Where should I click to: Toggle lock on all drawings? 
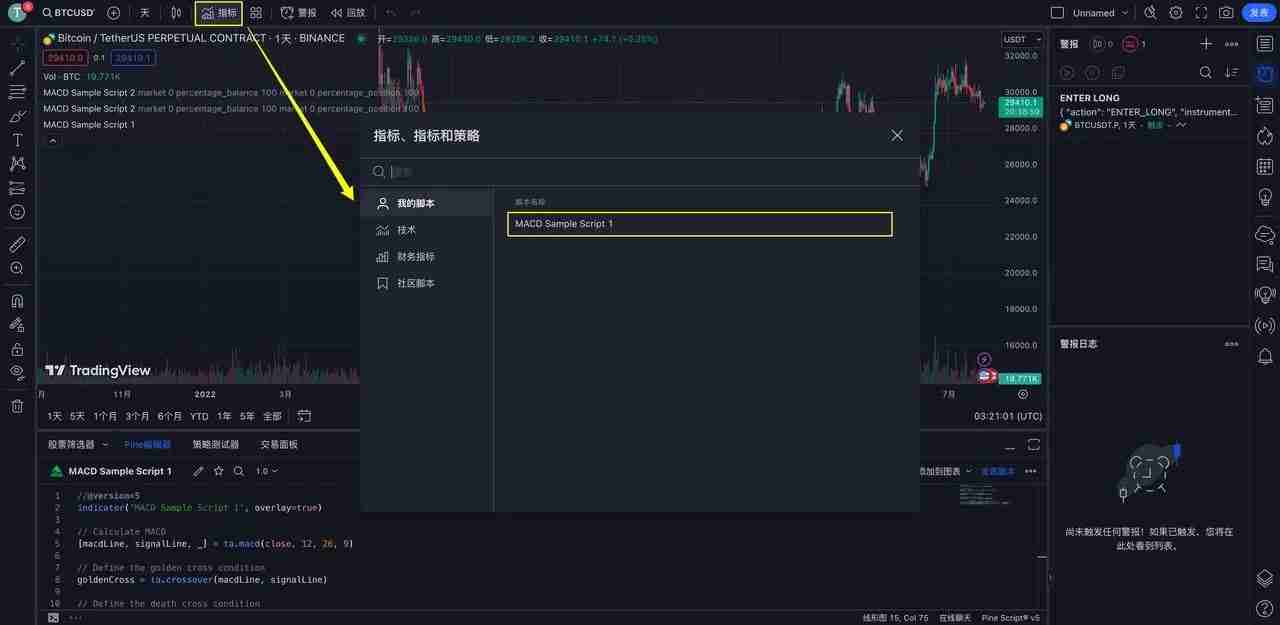click(x=15, y=350)
